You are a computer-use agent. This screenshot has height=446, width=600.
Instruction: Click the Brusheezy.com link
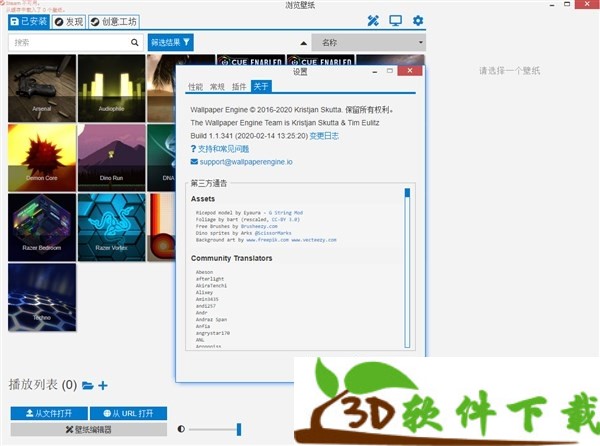click(259, 226)
